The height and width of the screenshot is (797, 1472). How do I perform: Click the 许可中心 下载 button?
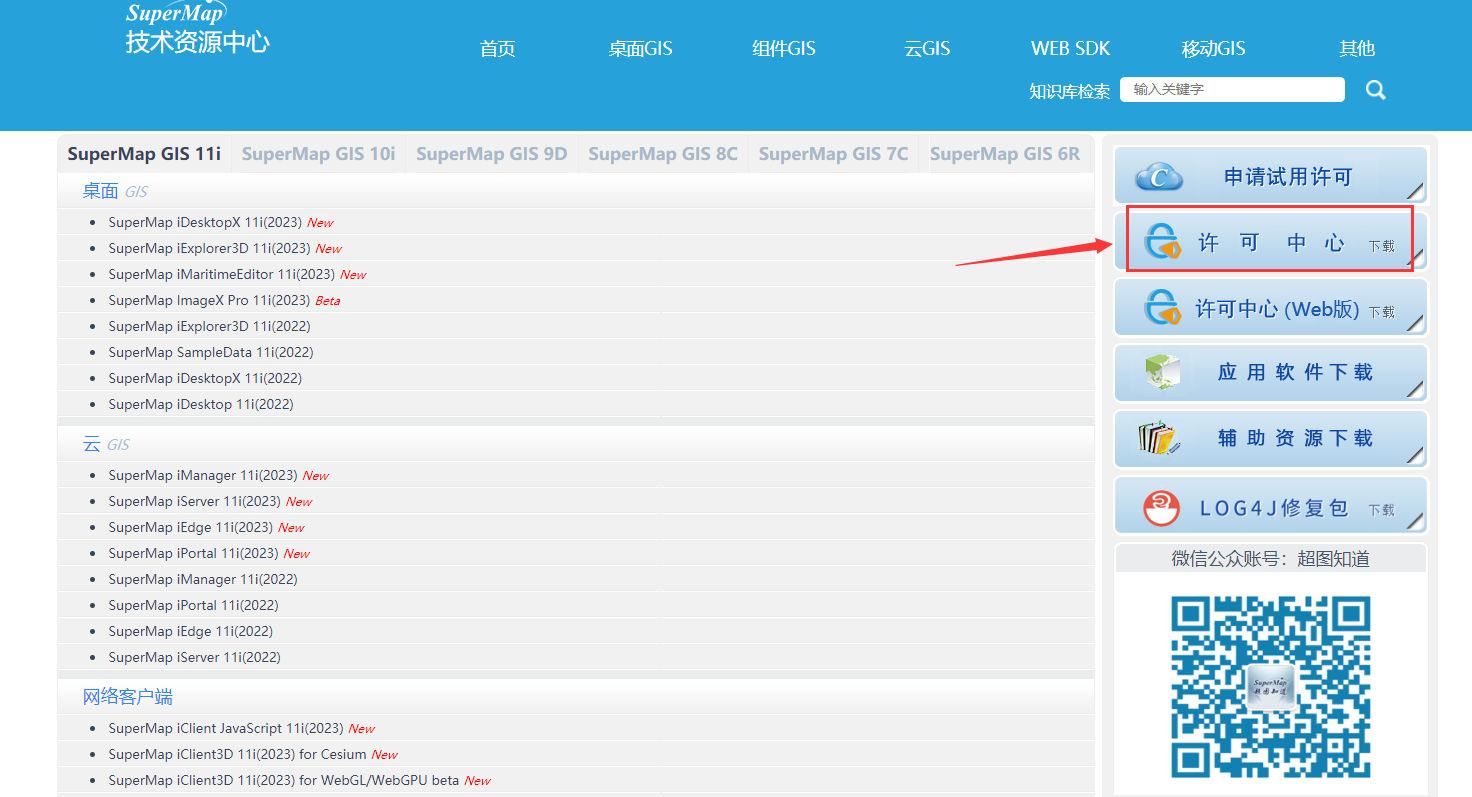point(1271,242)
